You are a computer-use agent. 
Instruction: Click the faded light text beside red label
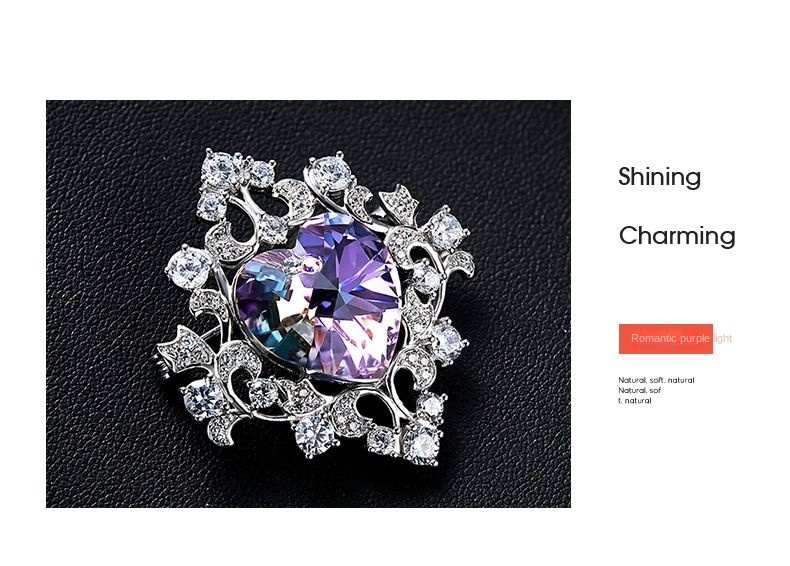click(723, 339)
